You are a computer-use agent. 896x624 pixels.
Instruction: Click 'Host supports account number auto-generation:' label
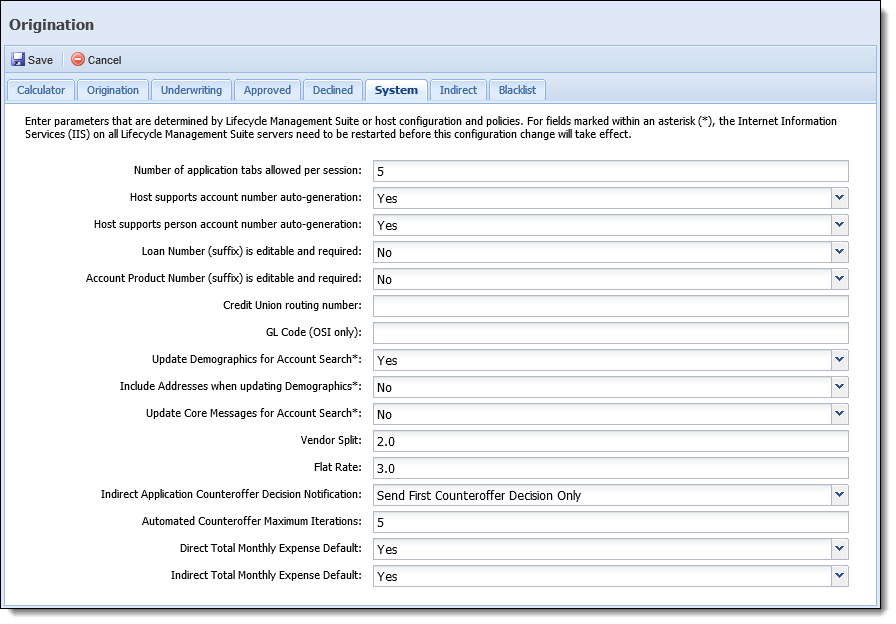coord(246,197)
